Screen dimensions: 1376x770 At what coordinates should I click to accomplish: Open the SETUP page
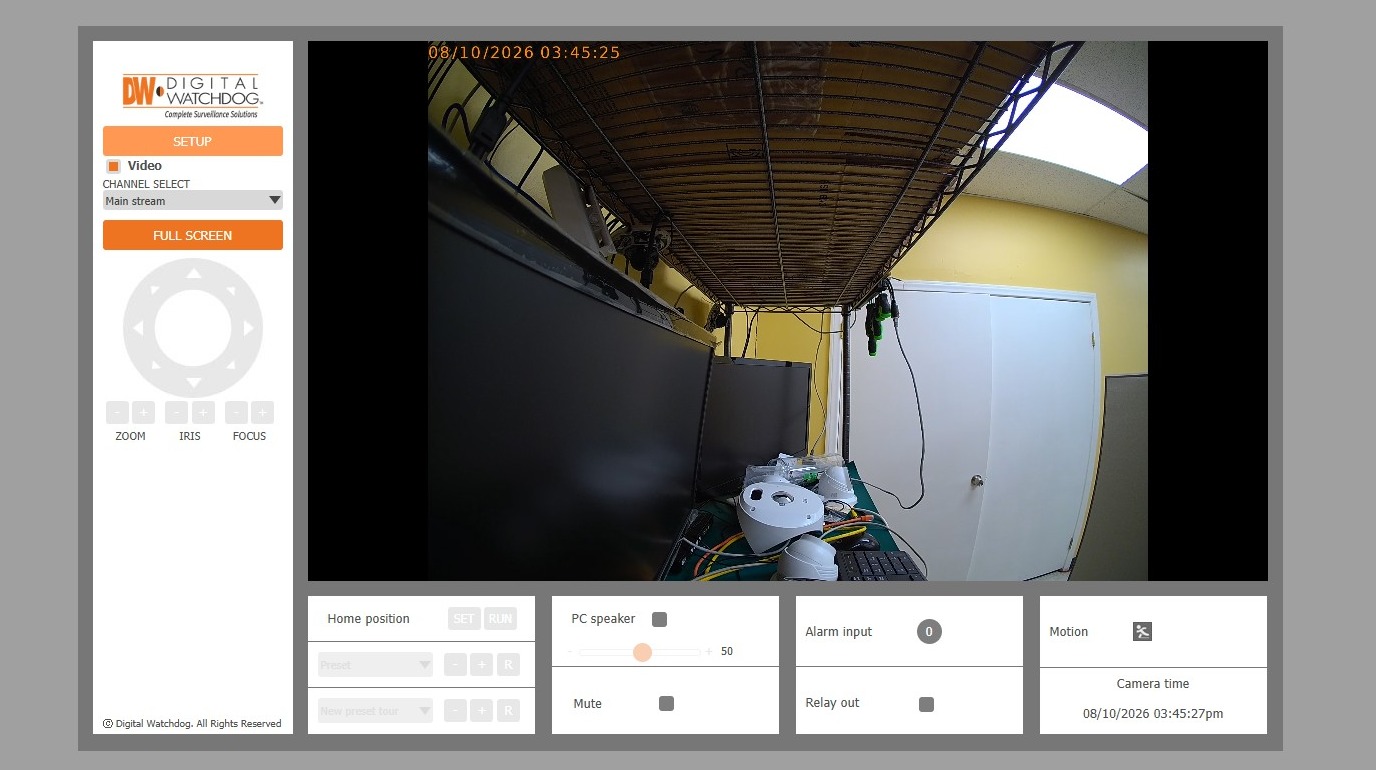click(x=193, y=141)
